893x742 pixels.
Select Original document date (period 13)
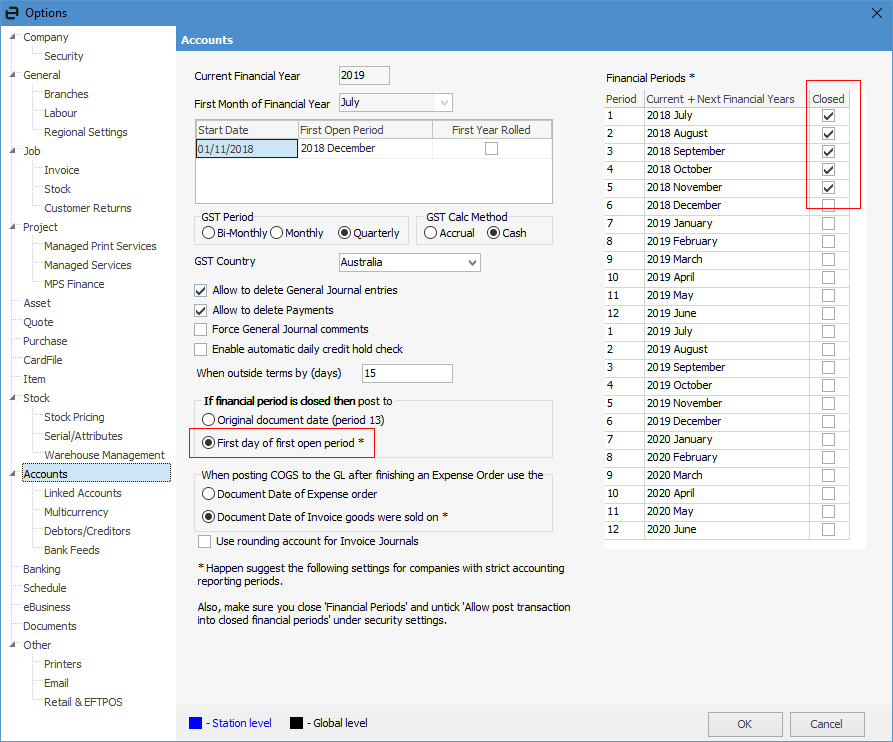tap(209, 420)
